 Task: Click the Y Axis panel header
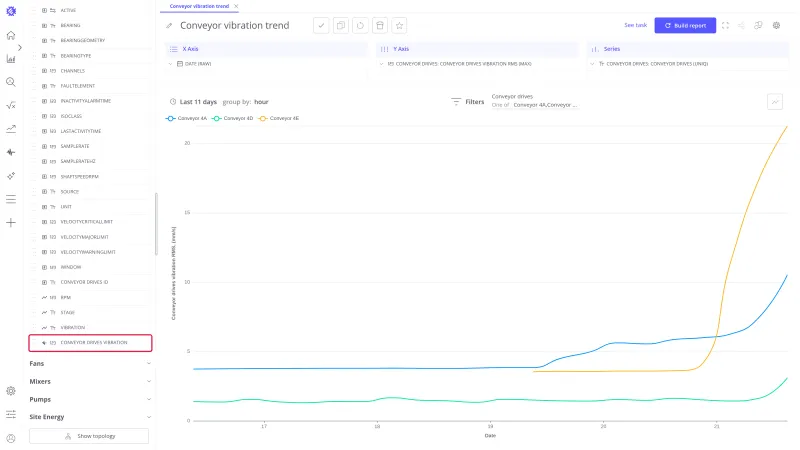coord(477,49)
